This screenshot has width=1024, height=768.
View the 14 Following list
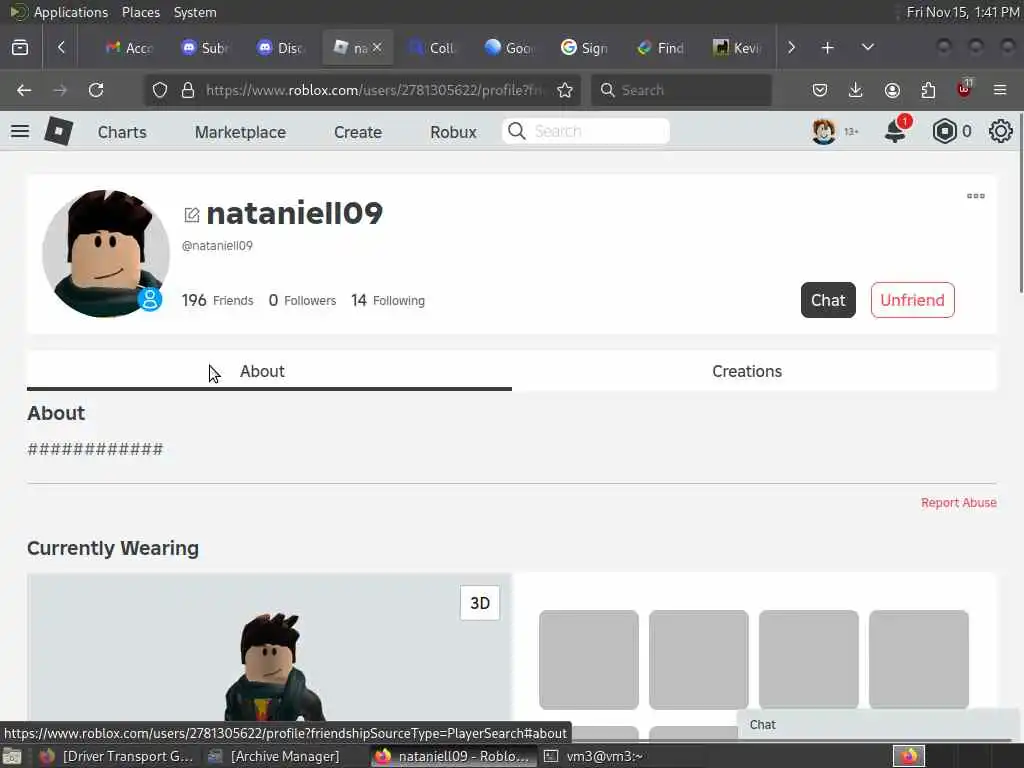click(x=388, y=300)
